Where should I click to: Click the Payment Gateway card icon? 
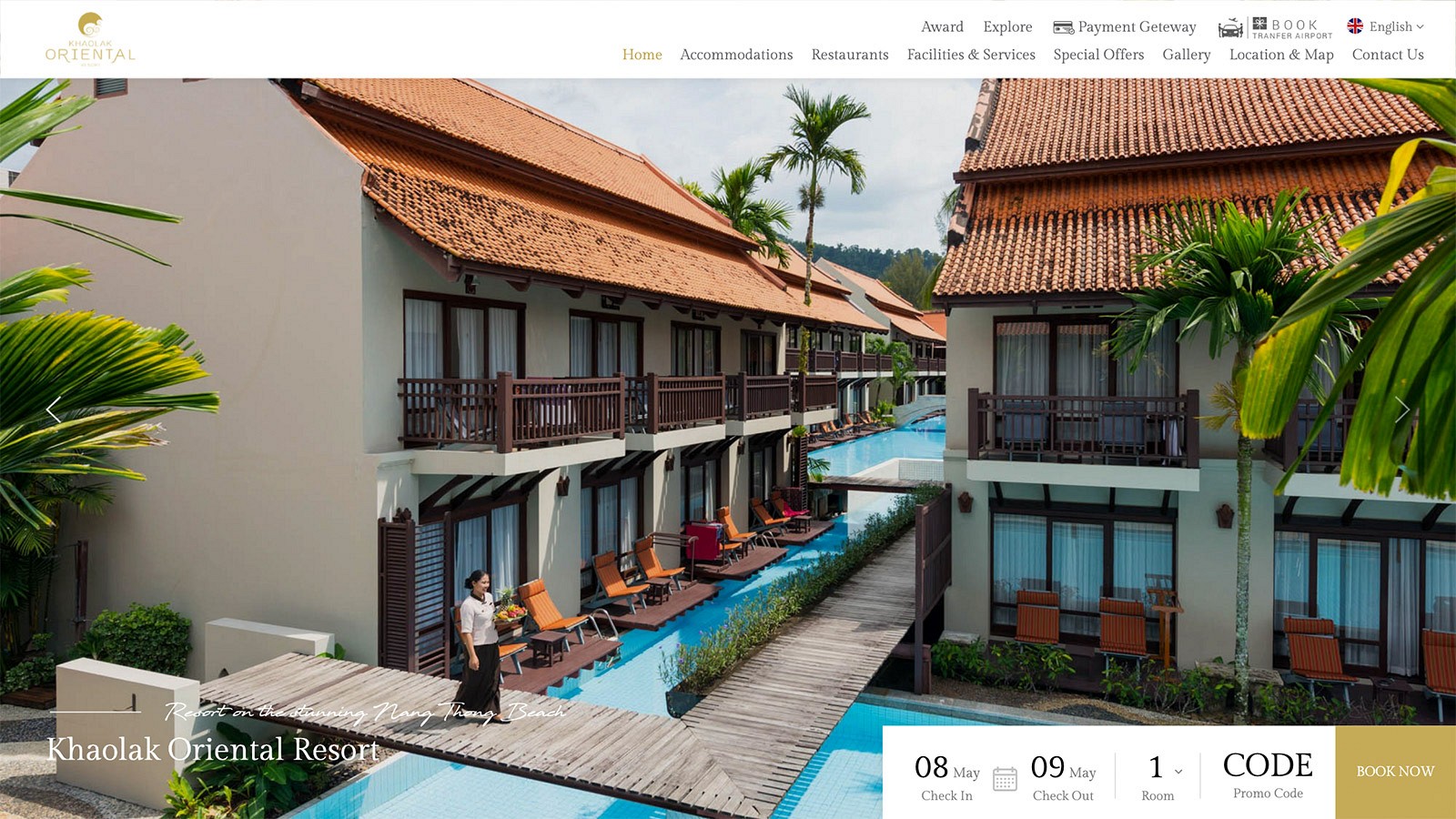point(1063,27)
